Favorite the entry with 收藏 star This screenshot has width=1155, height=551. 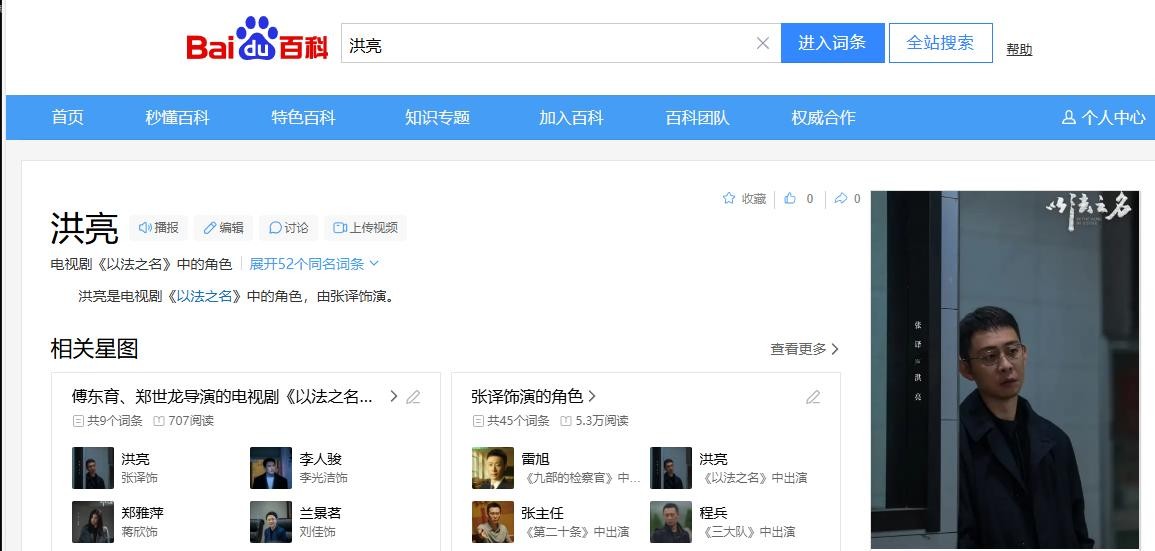[744, 199]
